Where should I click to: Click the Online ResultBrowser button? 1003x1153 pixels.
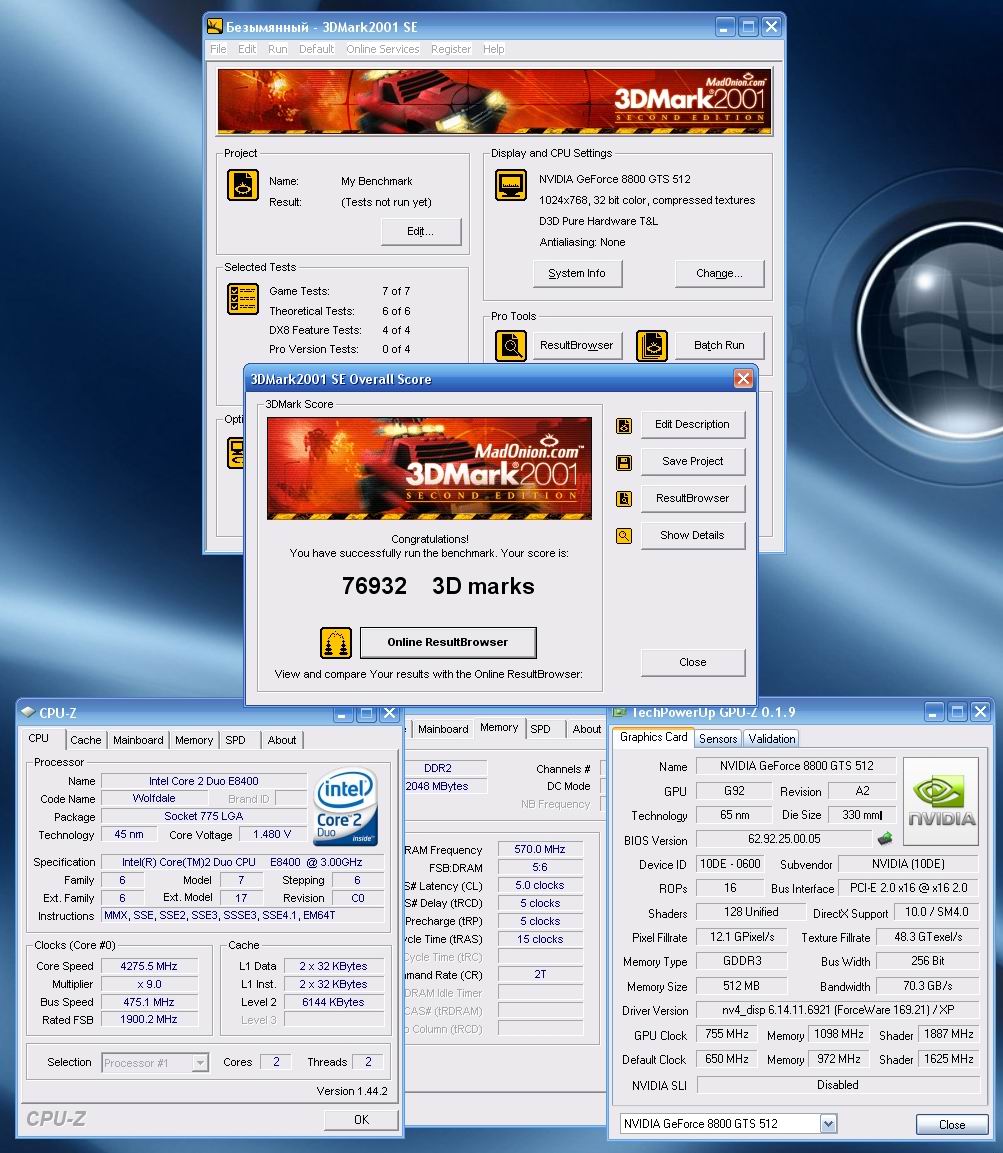coord(448,643)
